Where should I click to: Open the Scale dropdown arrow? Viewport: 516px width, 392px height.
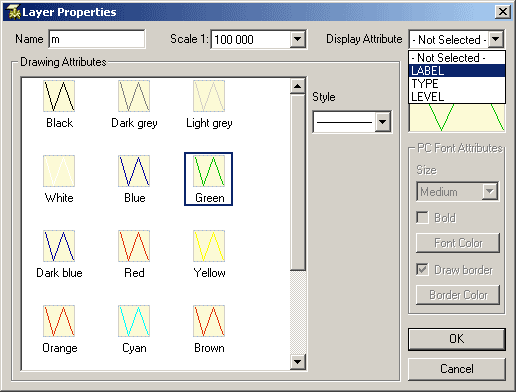(x=297, y=39)
